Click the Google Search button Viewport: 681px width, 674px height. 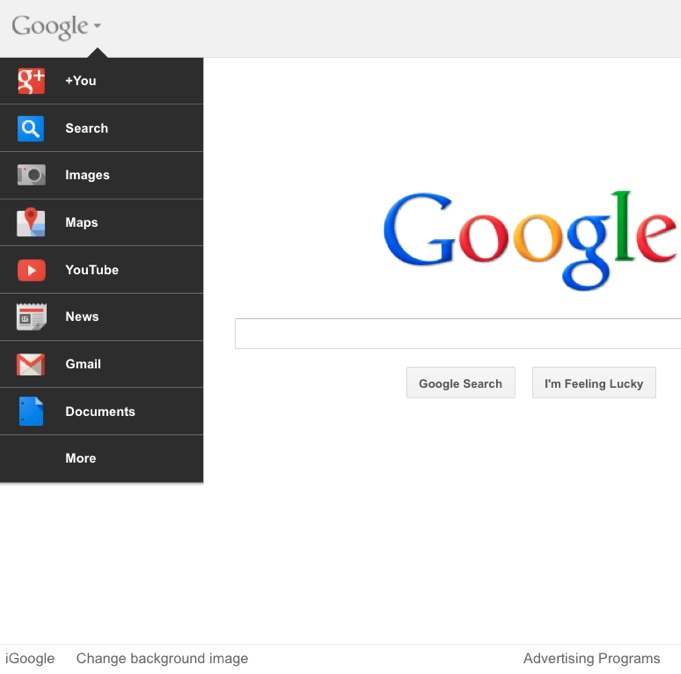460,383
